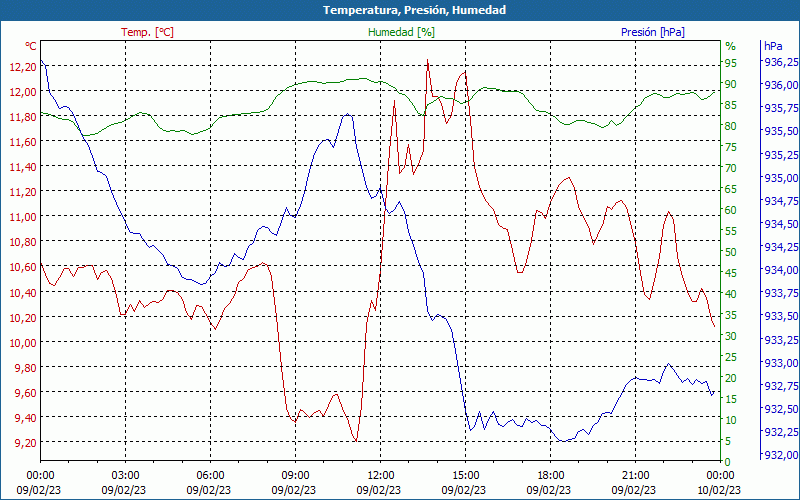The image size is (800, 500).
Task: Click humidity axis value 80
Action: tap(731, 126)
